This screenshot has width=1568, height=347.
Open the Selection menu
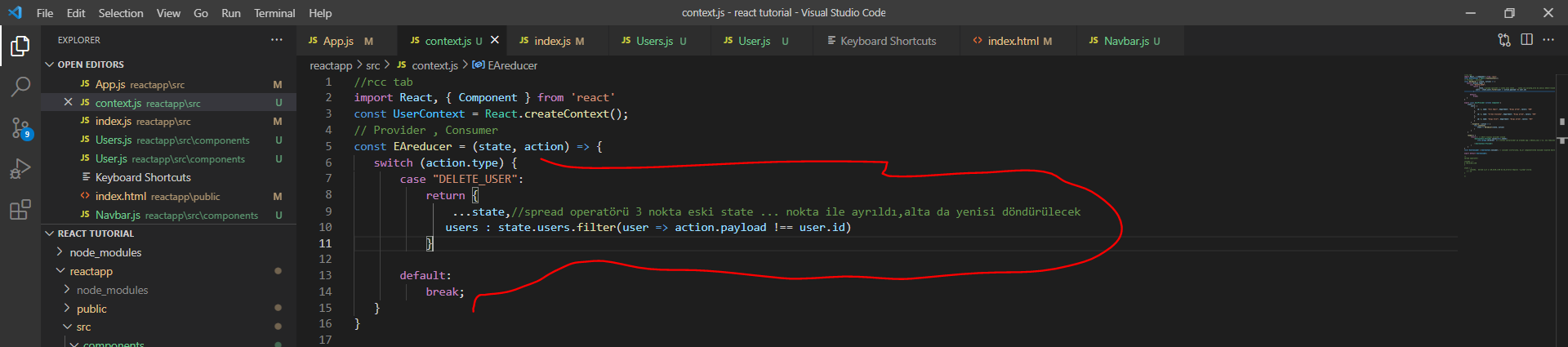[121, 13]
